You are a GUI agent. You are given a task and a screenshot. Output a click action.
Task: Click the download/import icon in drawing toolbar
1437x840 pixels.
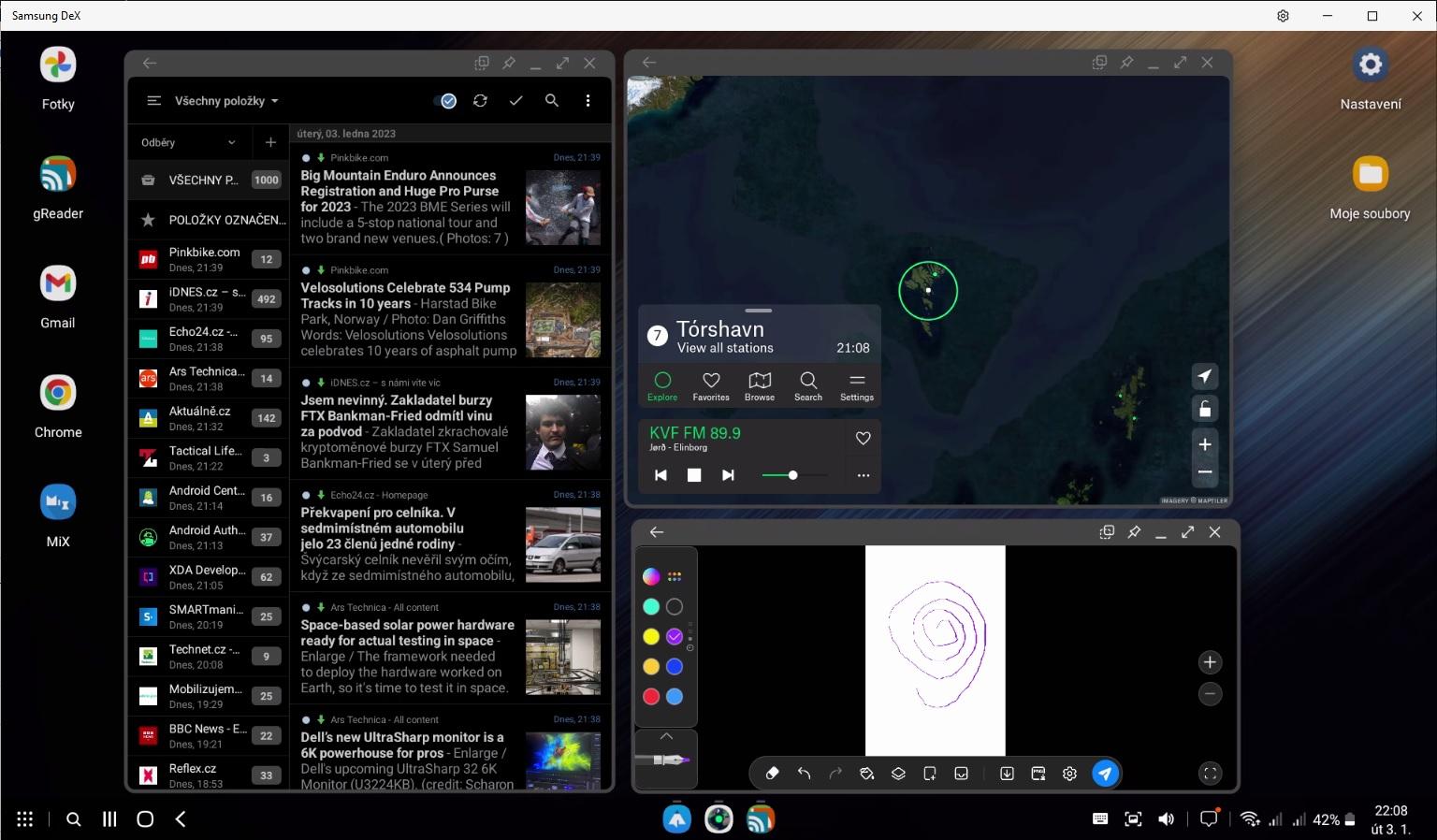click(x=1007, y=774)
